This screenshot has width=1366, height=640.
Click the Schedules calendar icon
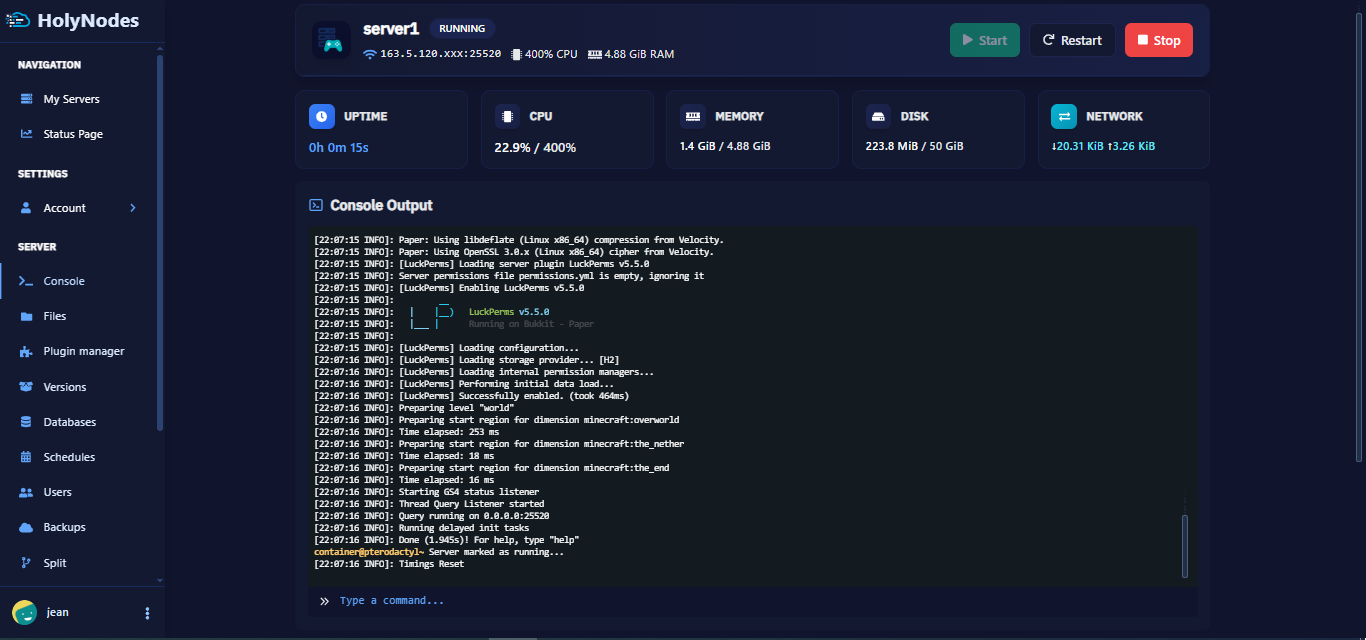click(26, 457)
